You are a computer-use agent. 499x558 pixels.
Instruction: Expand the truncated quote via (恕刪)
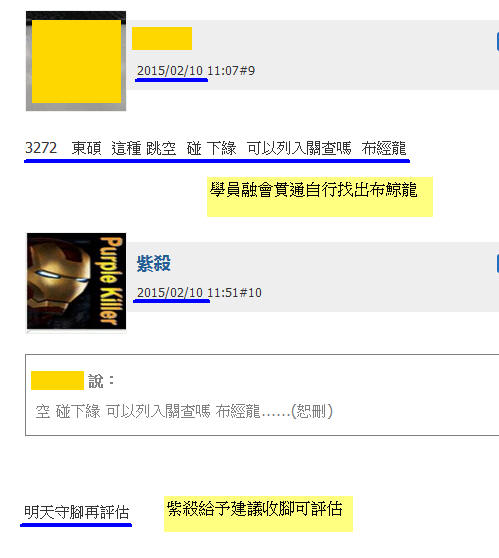click(x=312, y=411)
